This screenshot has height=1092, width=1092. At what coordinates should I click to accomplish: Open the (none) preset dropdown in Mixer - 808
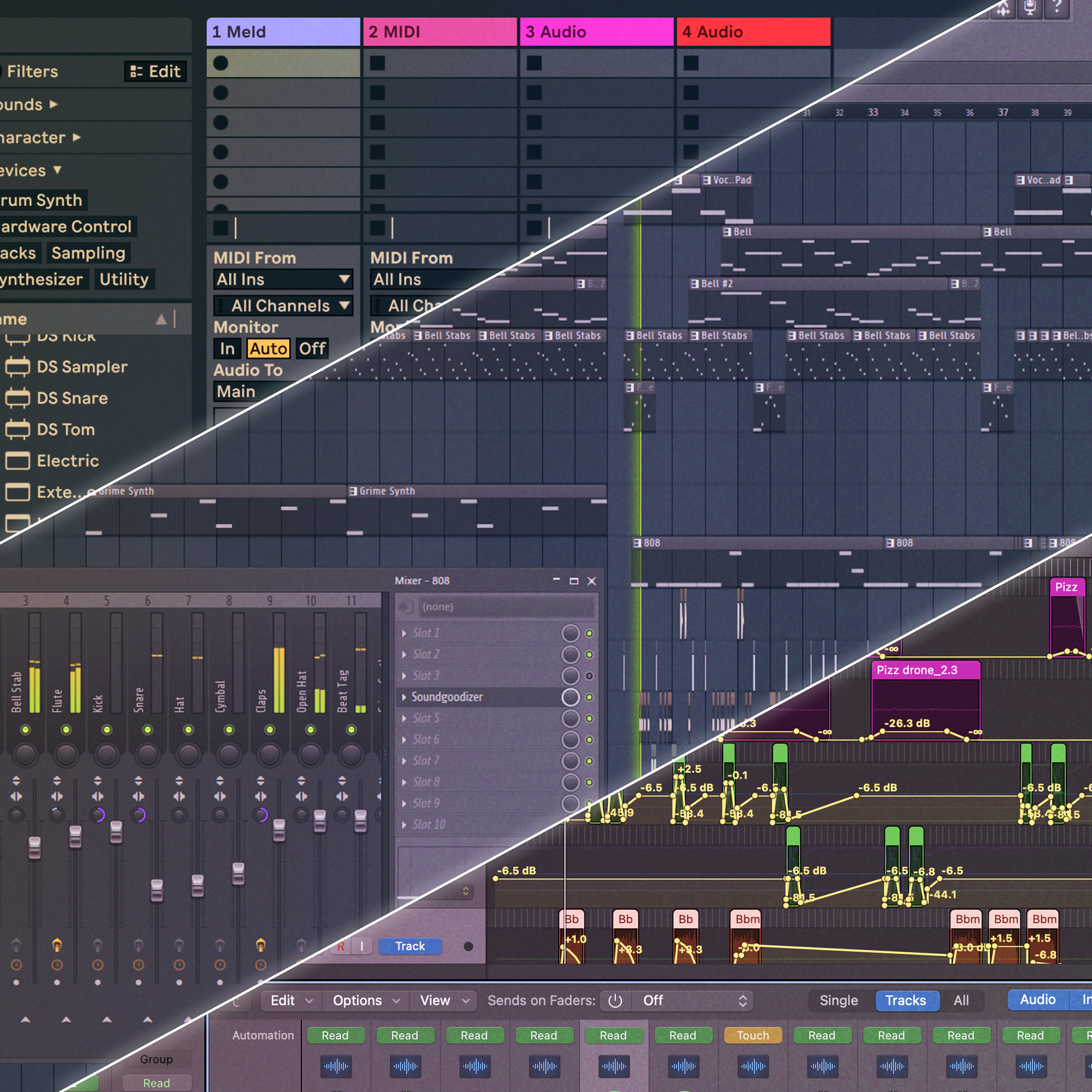pyautogui.click(x=507, y=607)
